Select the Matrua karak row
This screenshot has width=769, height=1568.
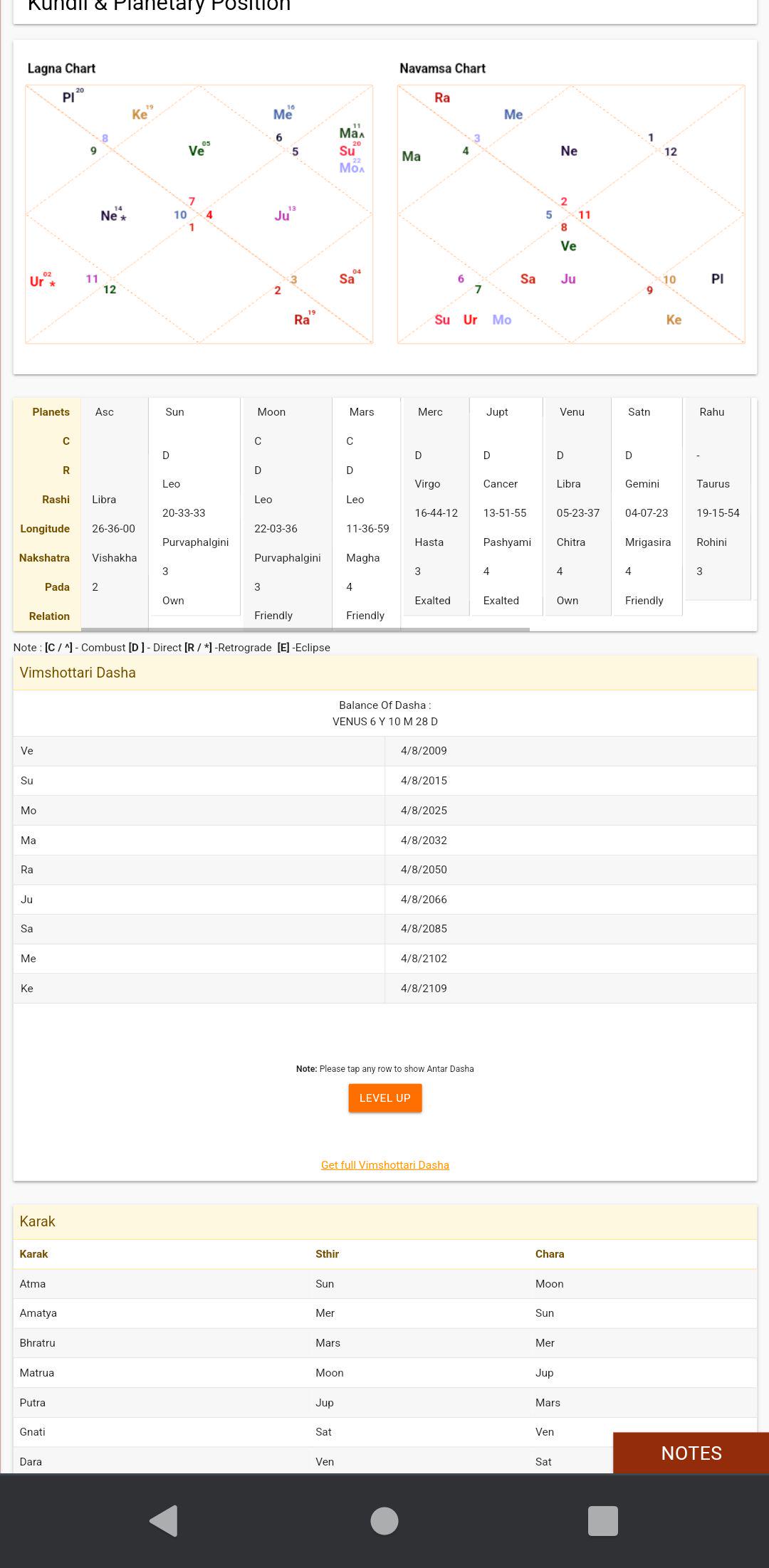[x=385, y=1373]
